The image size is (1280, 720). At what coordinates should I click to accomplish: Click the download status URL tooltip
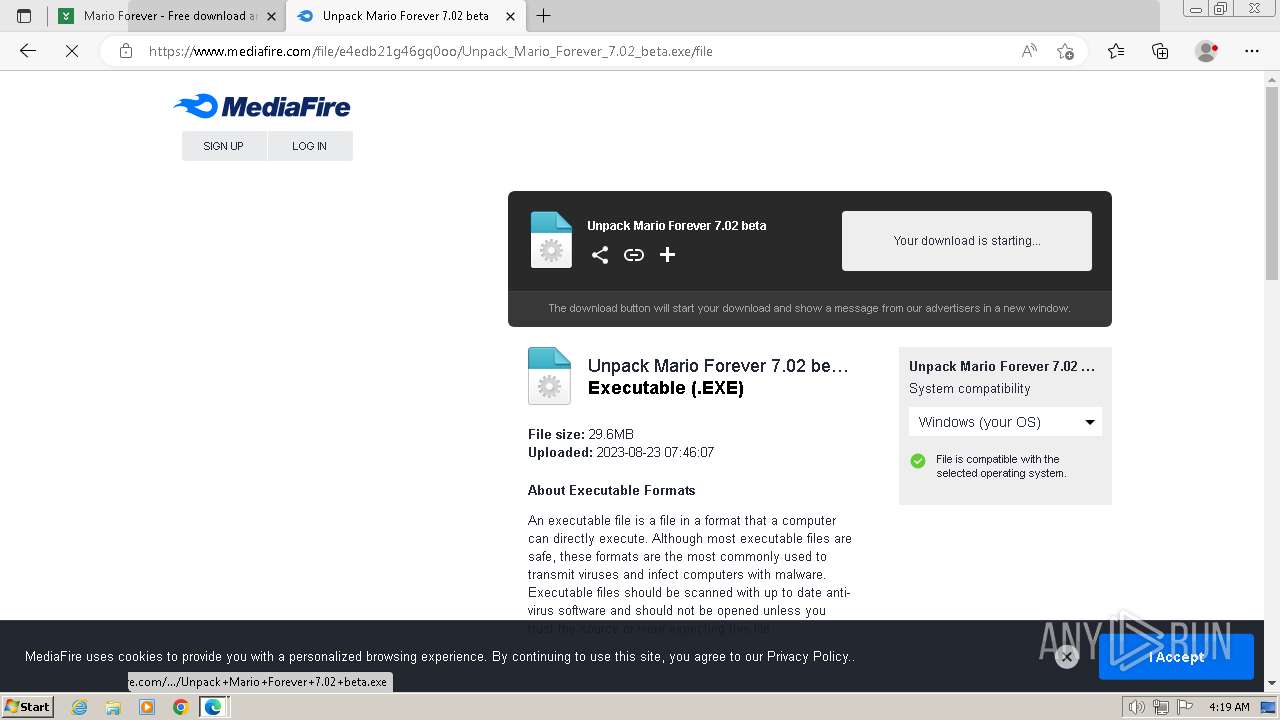(260, 682)
